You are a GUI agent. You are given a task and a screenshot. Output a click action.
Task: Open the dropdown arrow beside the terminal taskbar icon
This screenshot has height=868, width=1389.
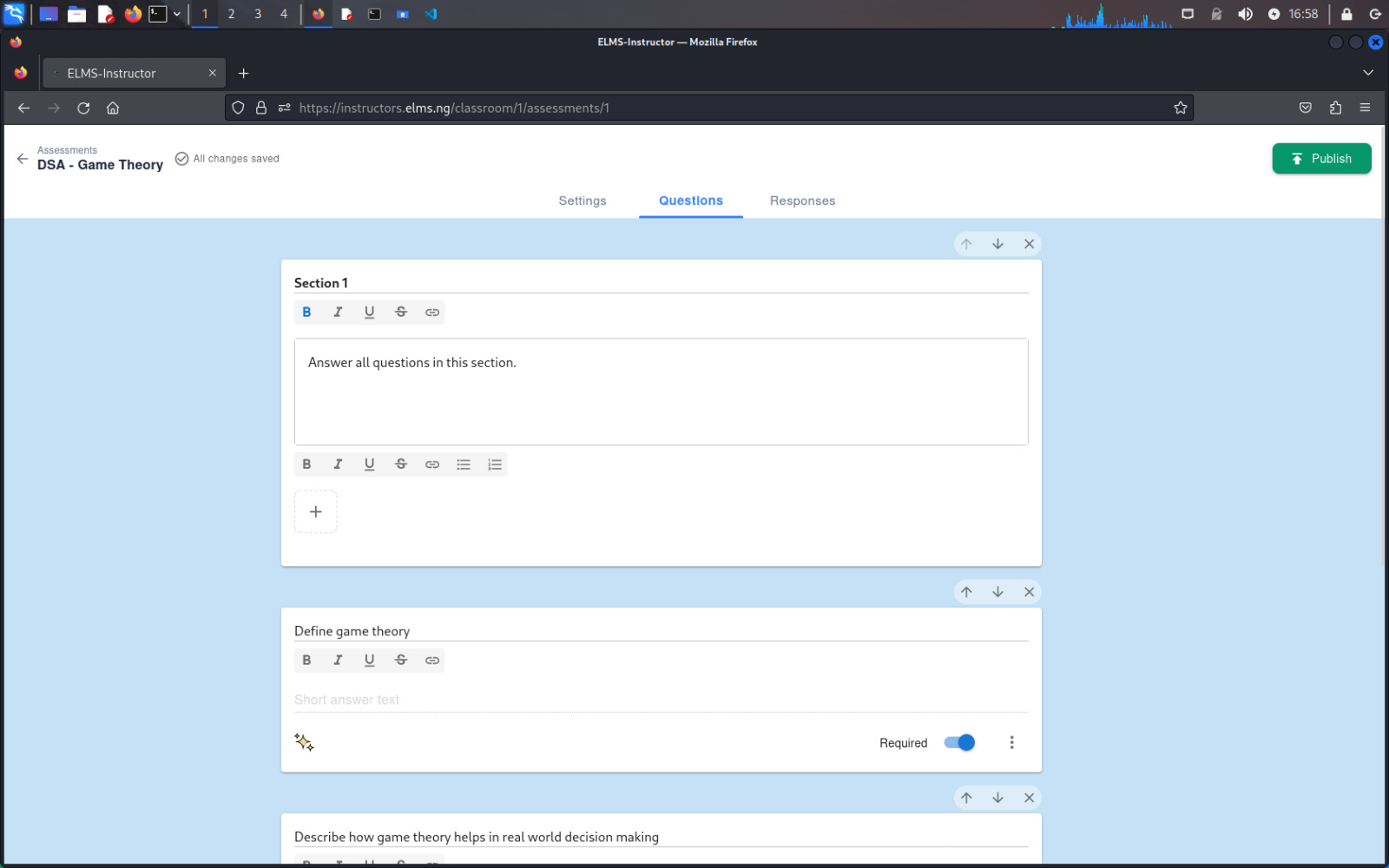pyautogui.click(x=177, y=13)
